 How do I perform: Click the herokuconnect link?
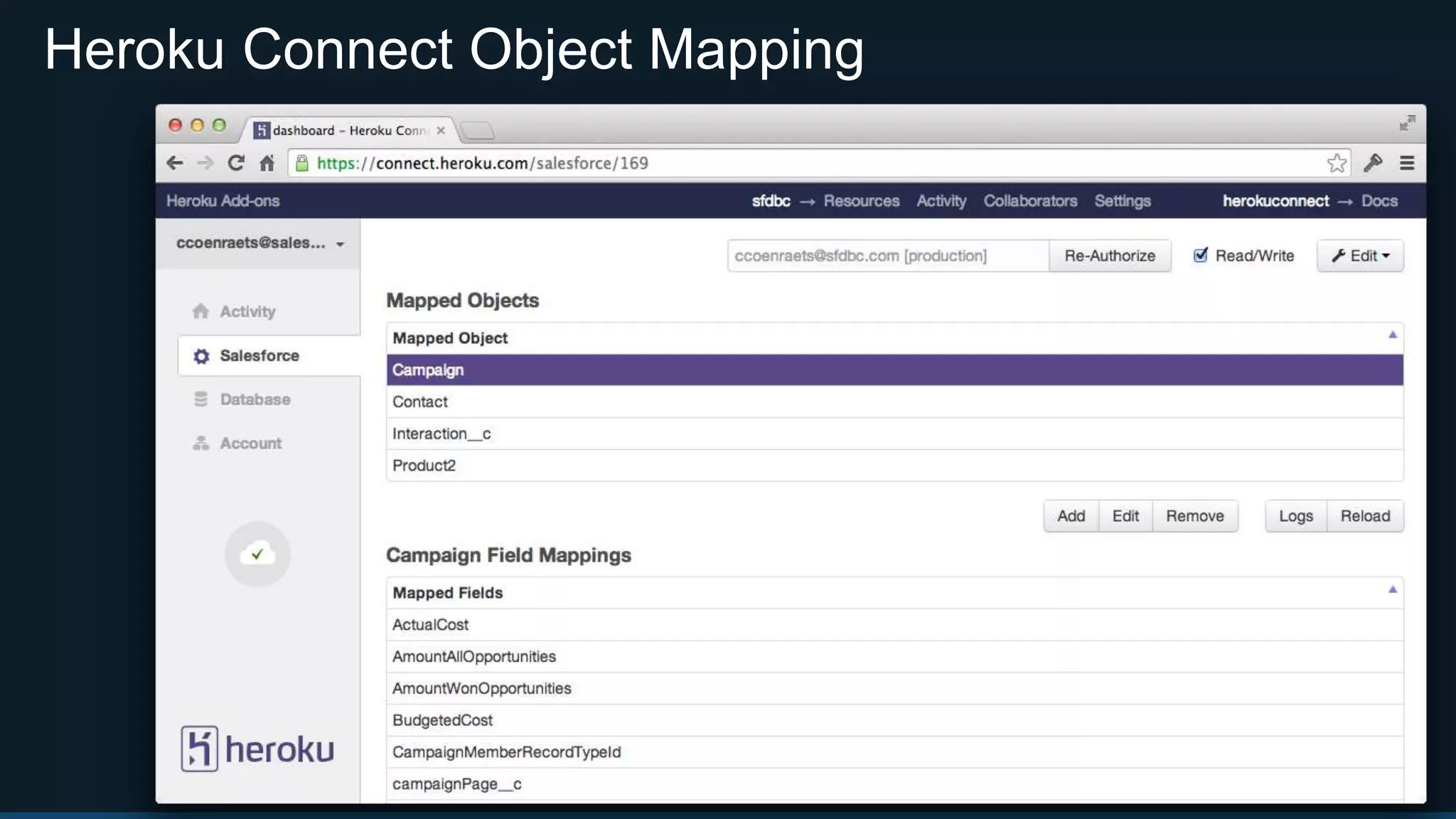(1275, 201)
